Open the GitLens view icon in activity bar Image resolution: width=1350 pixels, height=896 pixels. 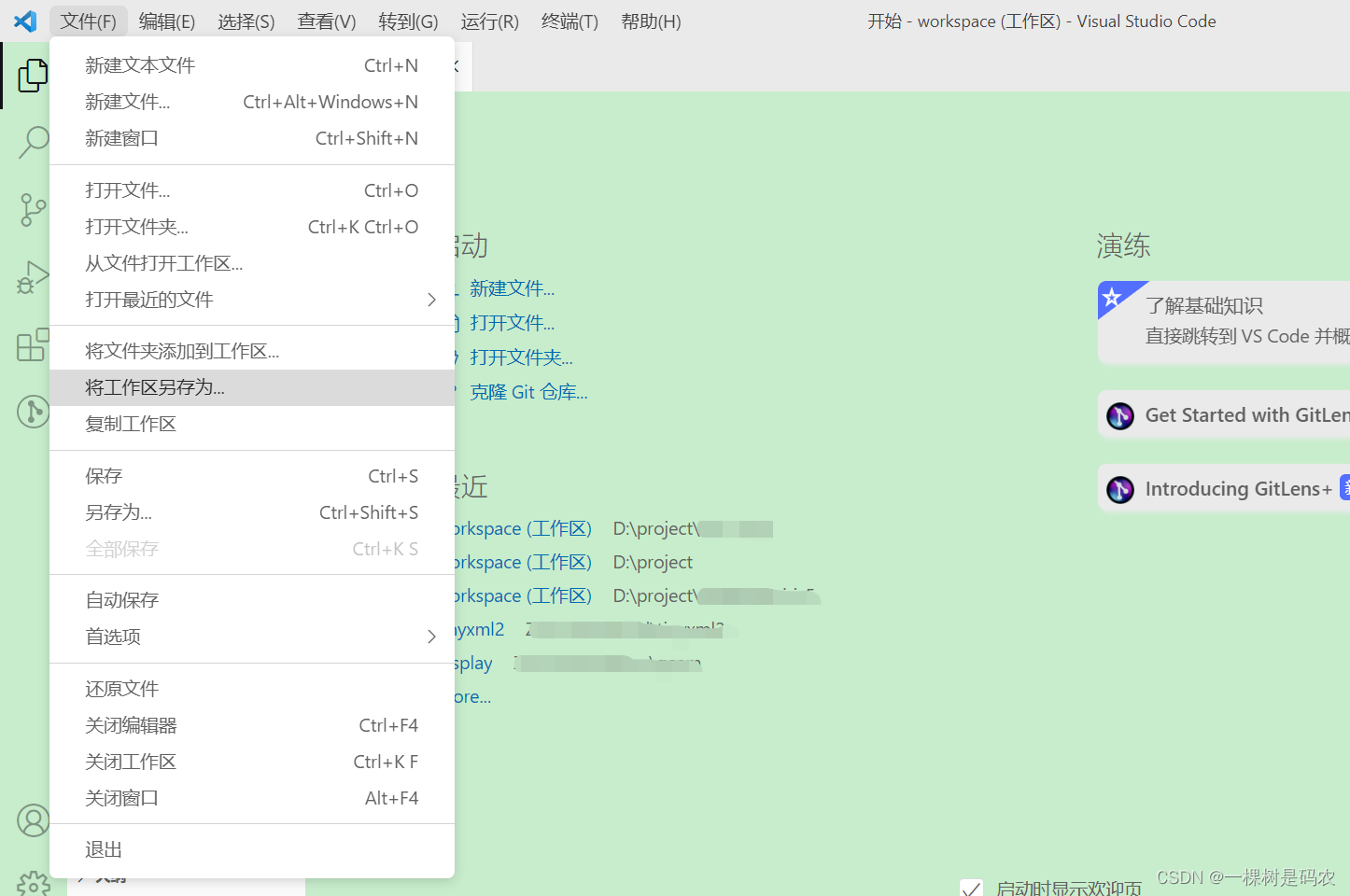[x=33, y=412]
